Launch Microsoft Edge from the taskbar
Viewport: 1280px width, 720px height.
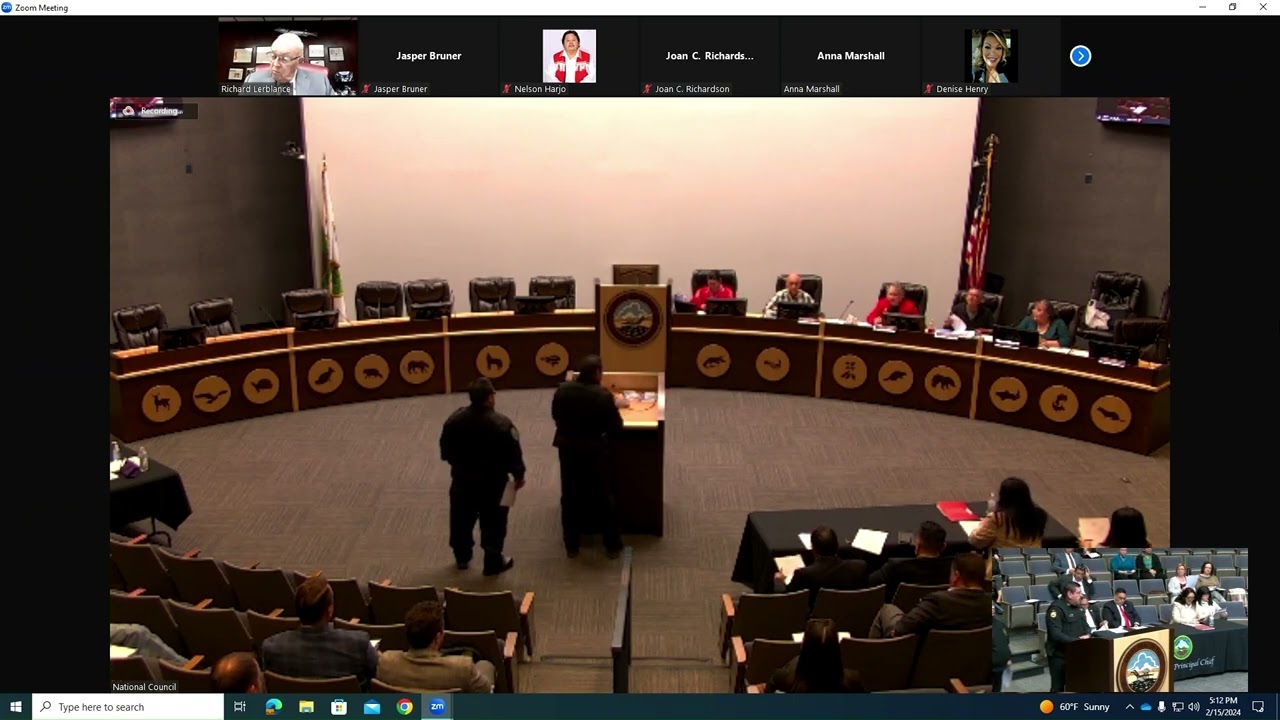pos(273,707)
